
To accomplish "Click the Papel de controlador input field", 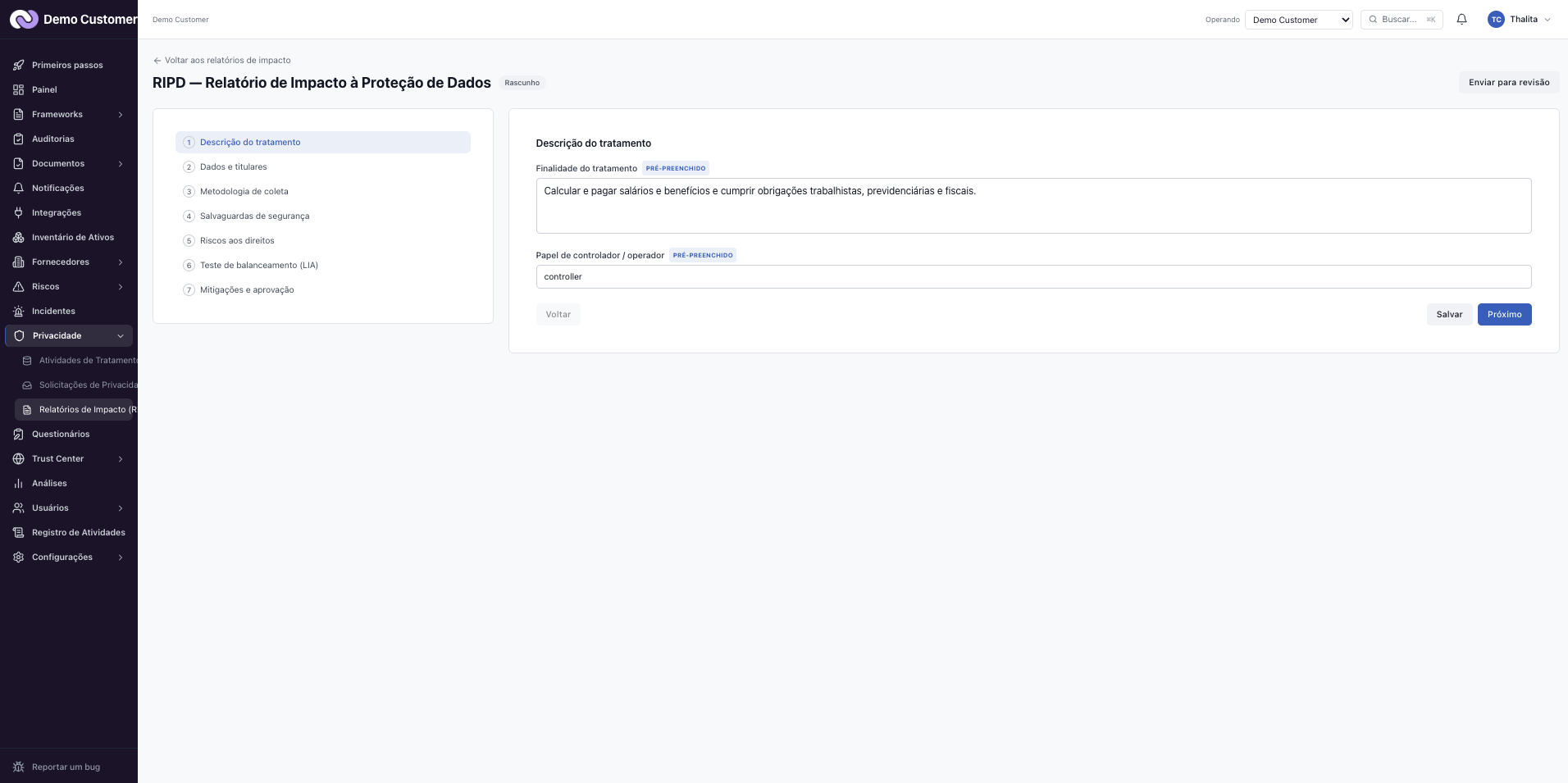I will pos(1033,276).
